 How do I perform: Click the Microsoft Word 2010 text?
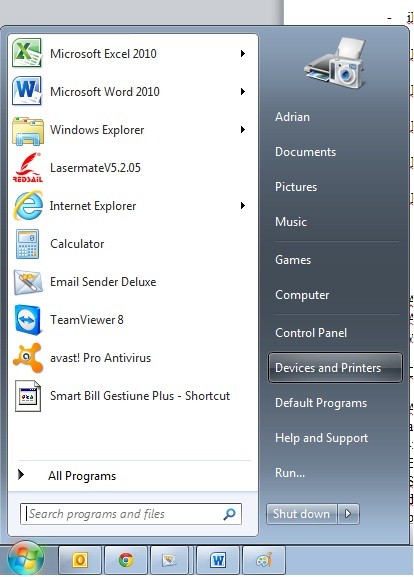coord(105,92)
